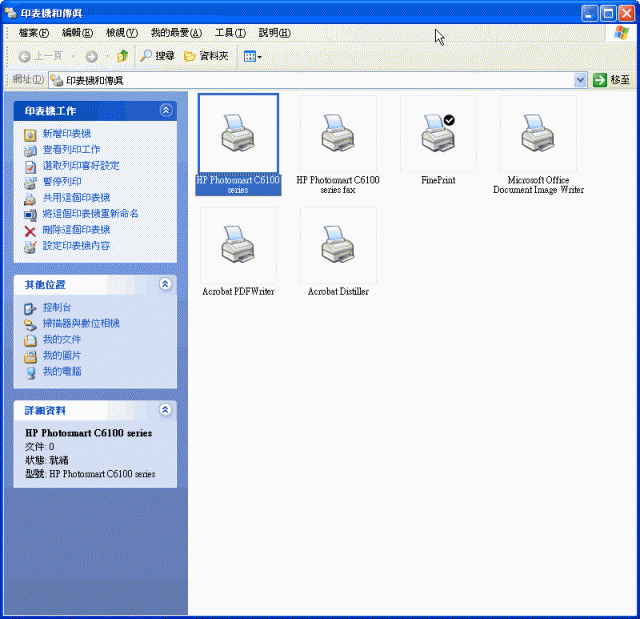Click the Acrobat PDFWriter label text

click(x=238, y=291)
